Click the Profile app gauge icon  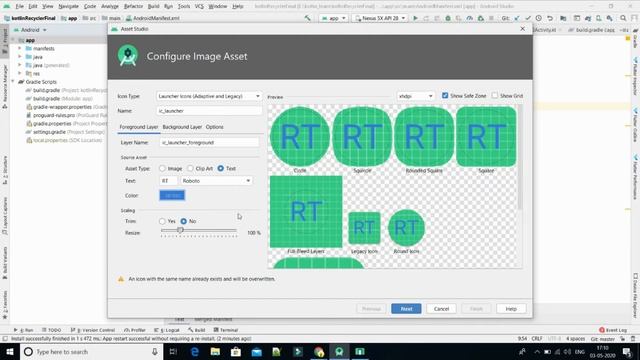[469, 18]
